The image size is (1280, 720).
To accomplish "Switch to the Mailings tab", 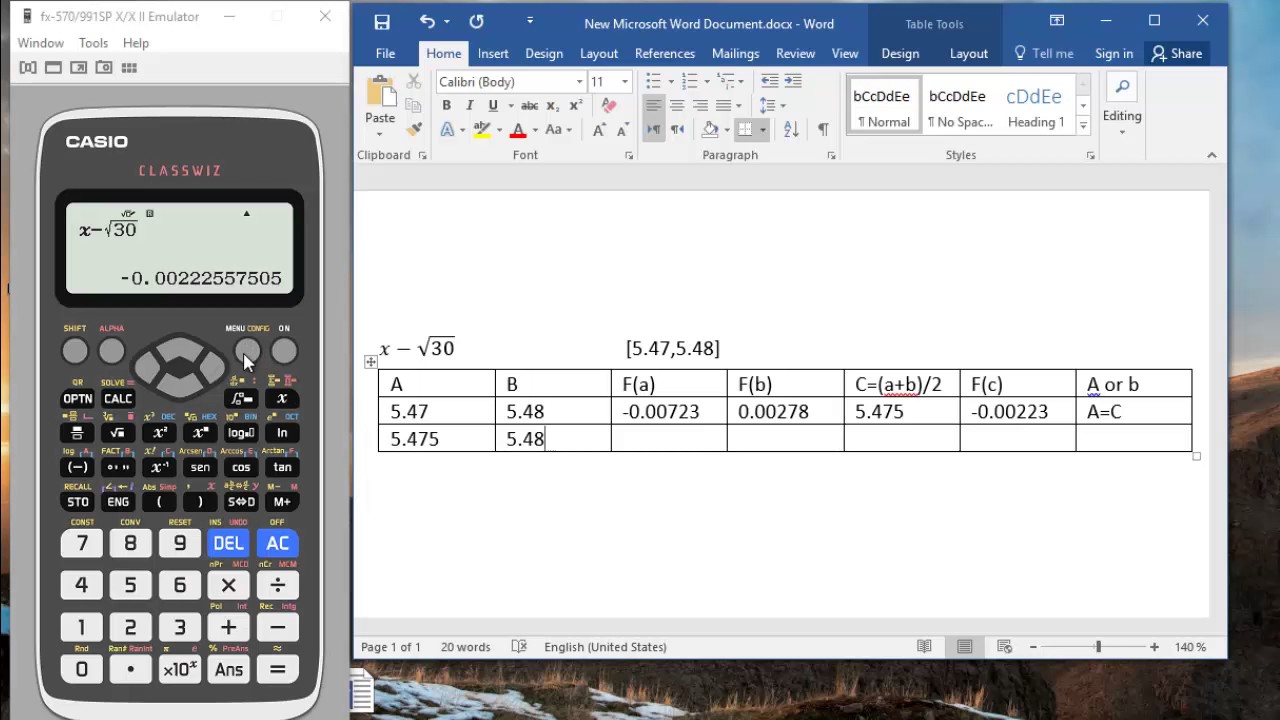I will pos(735,53).
